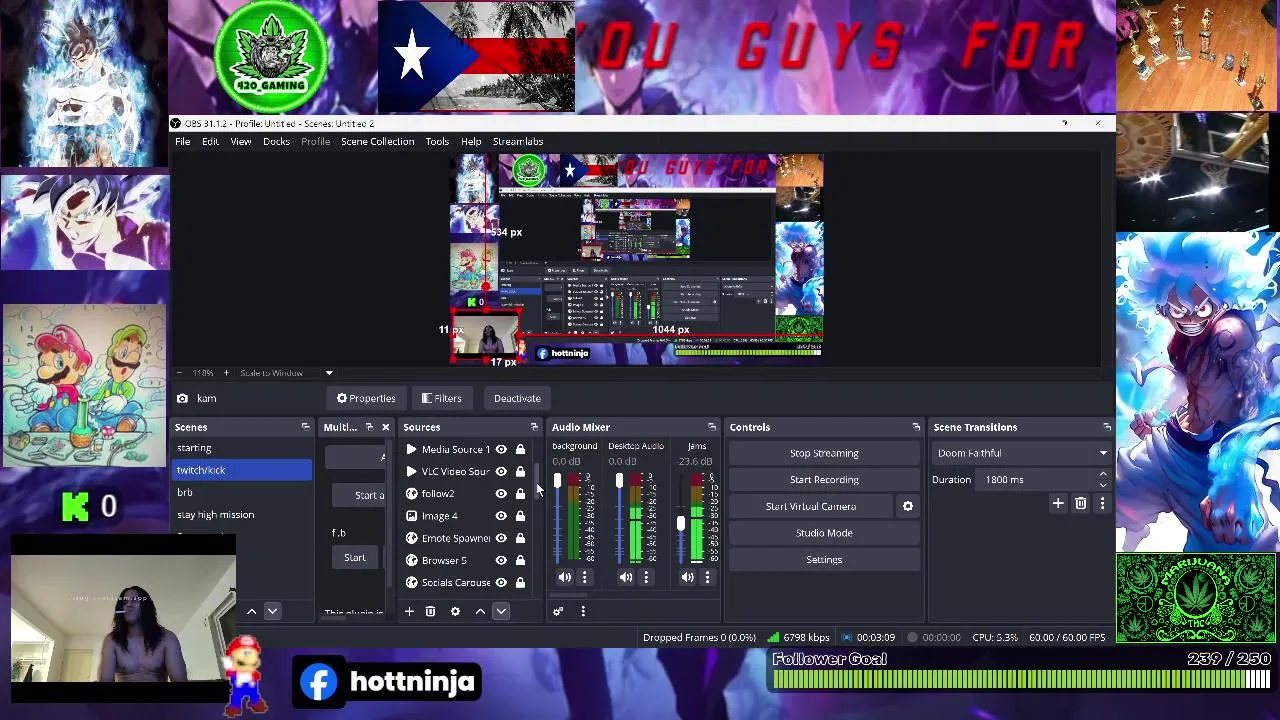The height and width of the screenshot is (720, 1280).
Task: Deactivate the kam source
Action: tap(517, 398)
